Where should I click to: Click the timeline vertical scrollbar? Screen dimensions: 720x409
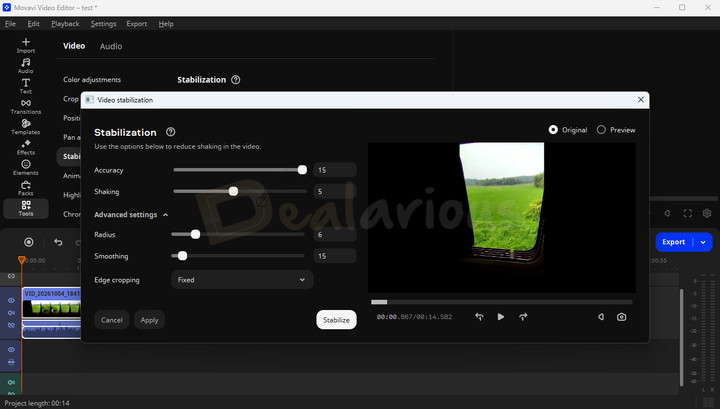tap(681, 337)
